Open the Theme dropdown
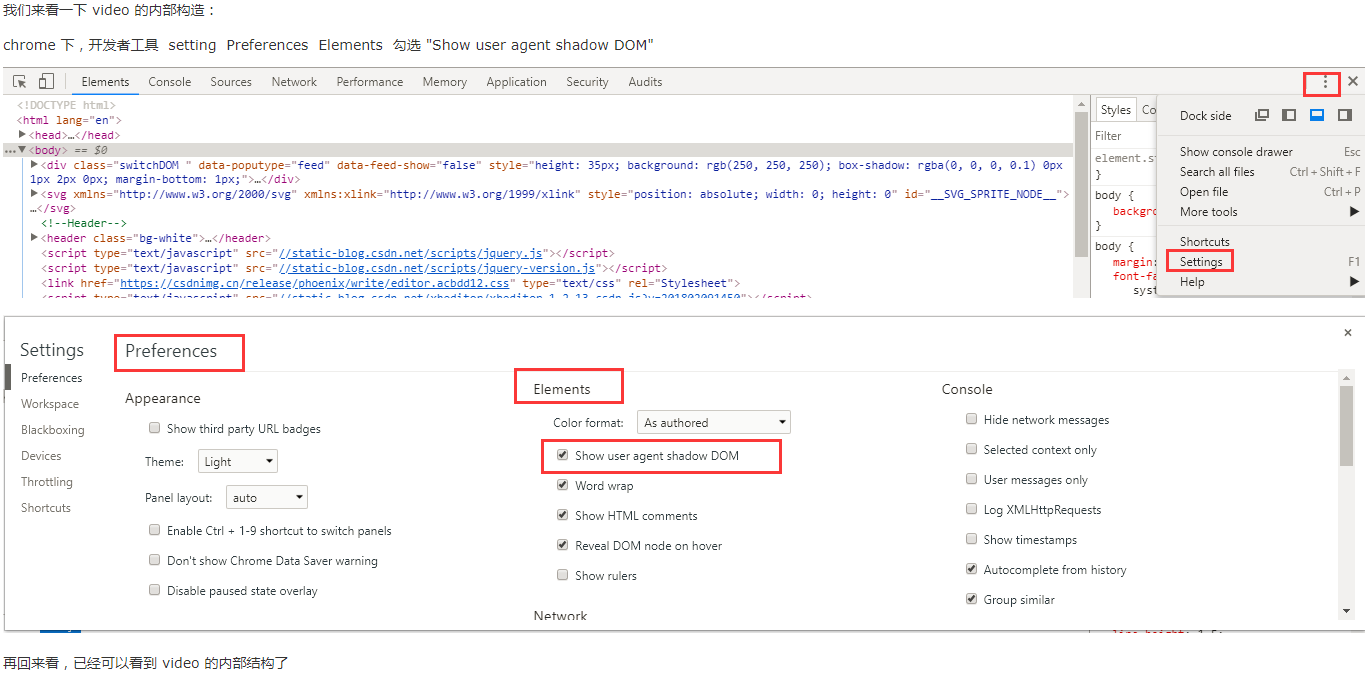The height and width of the screenshot is (673, 1365). (237, 462)
